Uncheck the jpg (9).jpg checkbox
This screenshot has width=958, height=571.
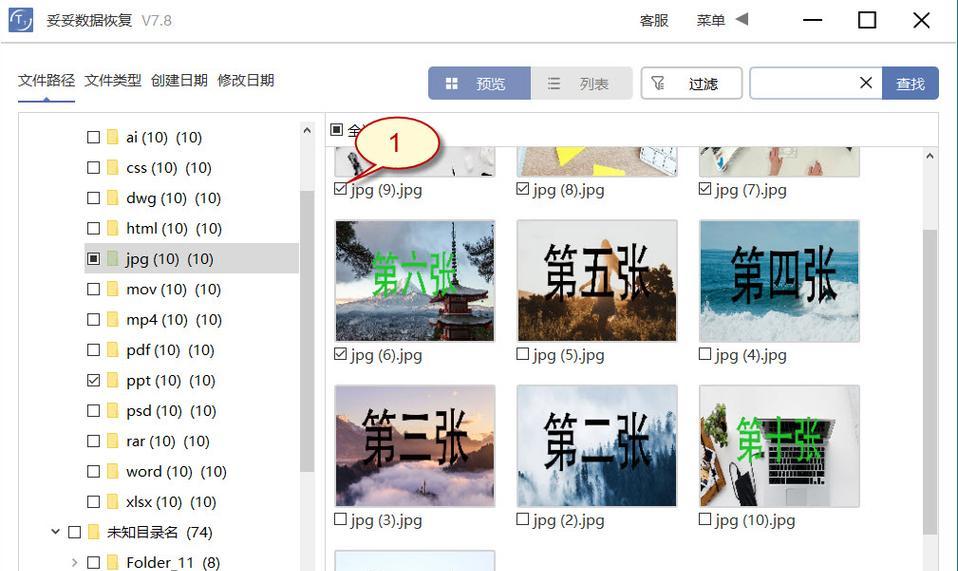(340, 189)
